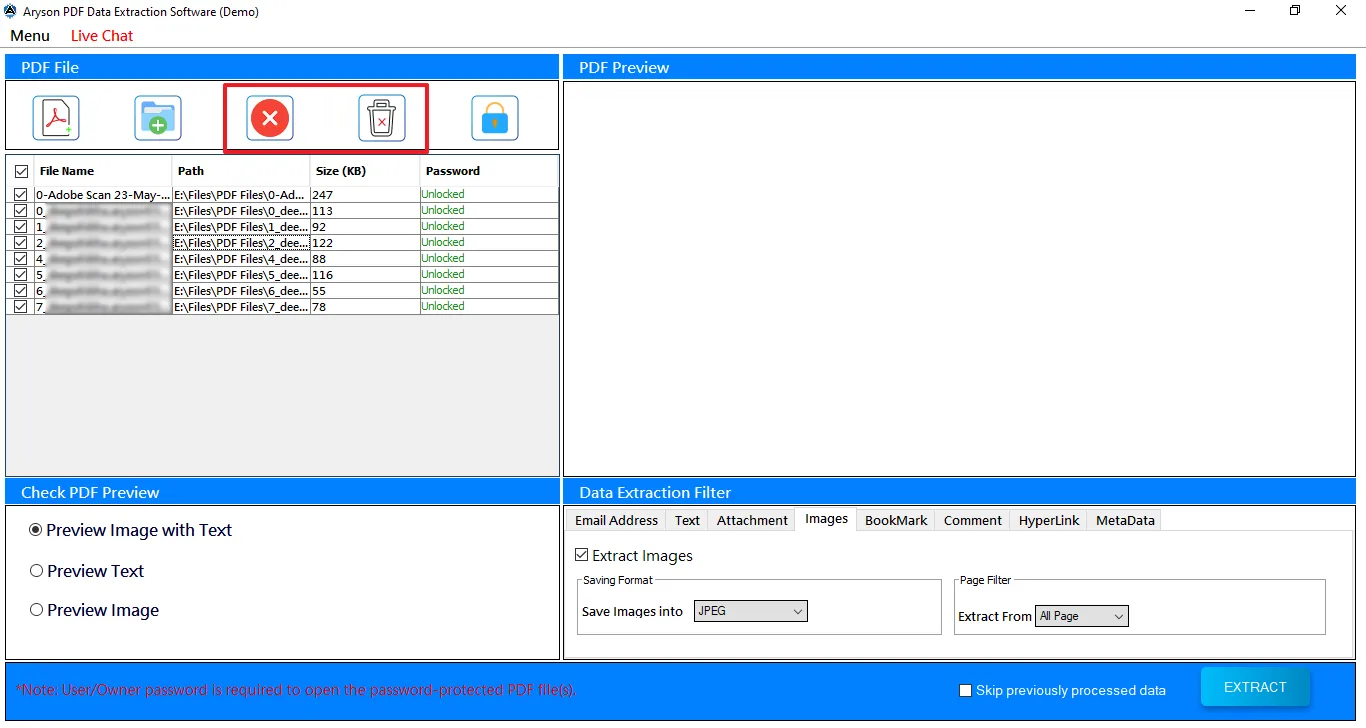Click the Path column header
The height and width of the screenshot is (728, 1366).
pos(241,171)
